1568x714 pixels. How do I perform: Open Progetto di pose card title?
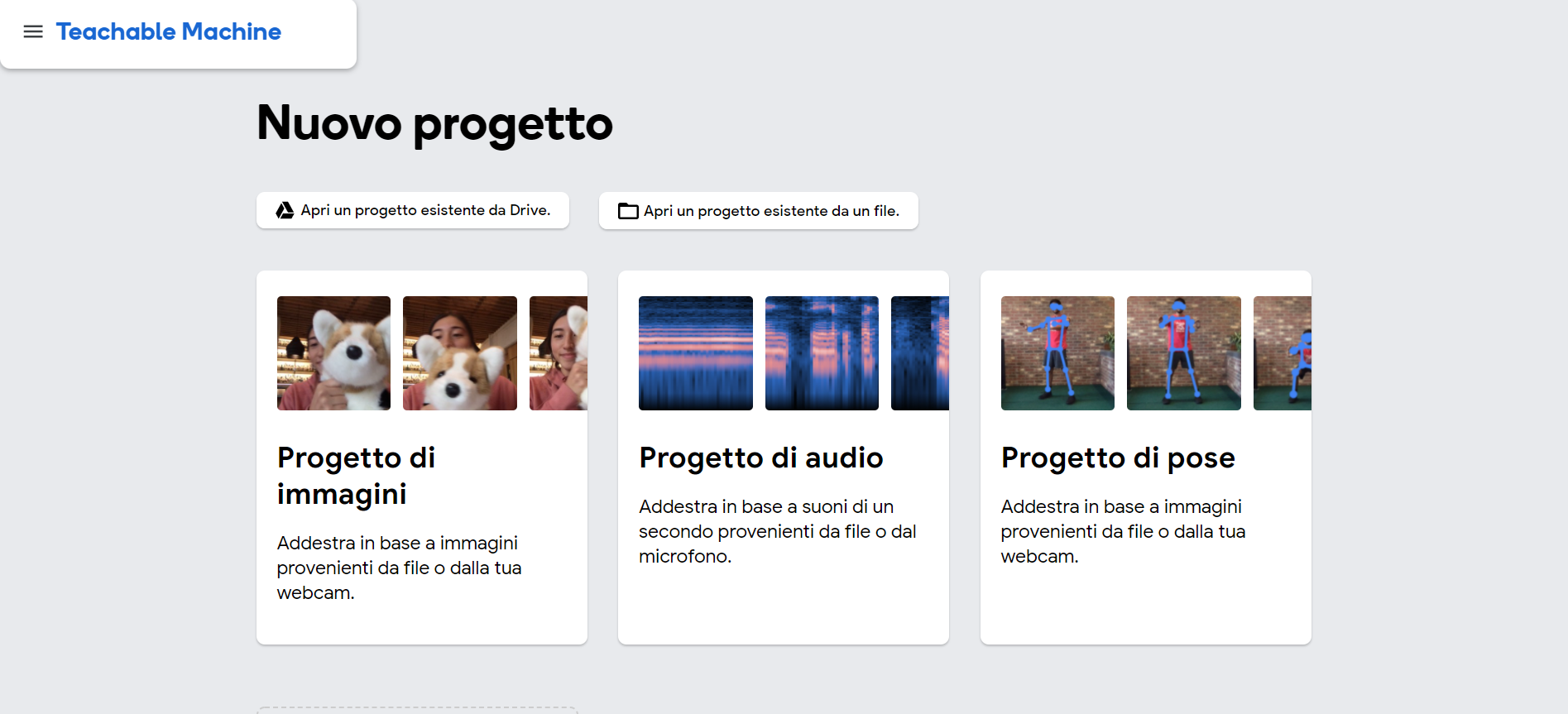click(1118, 458)
